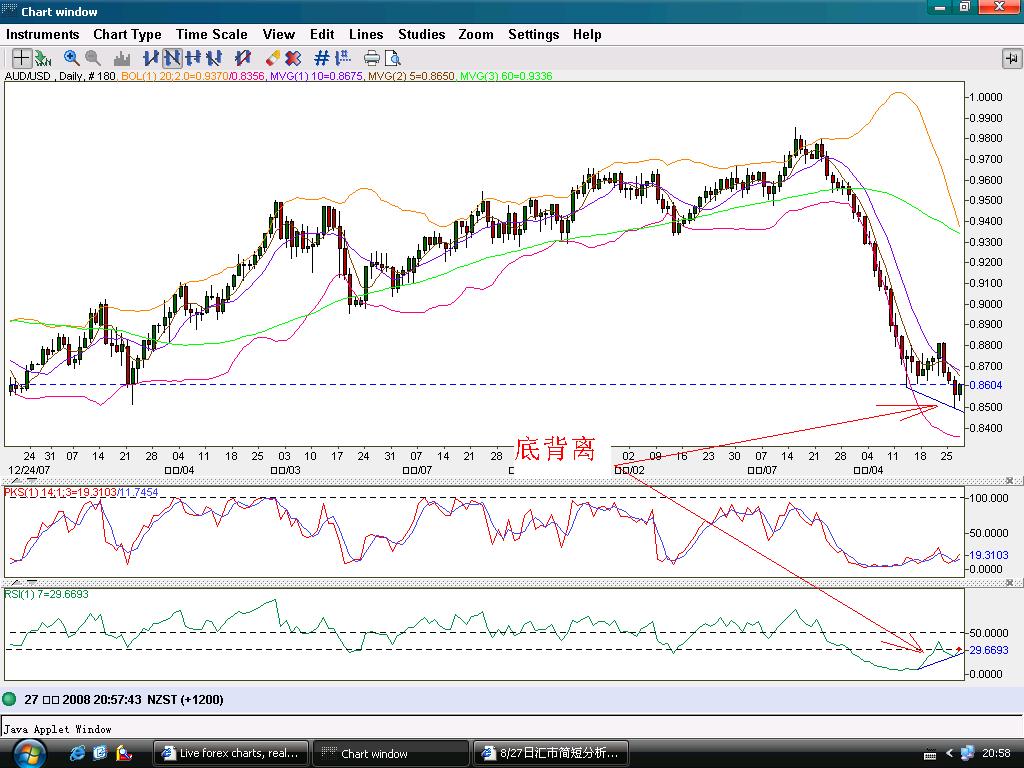Open the Chart Type menu

tap(127, 35)
